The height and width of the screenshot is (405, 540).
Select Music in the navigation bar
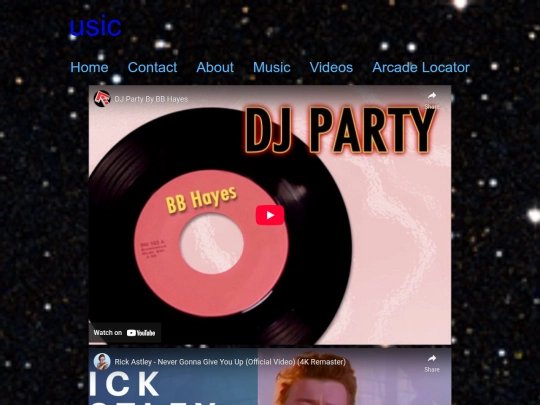pyautogui.click(x=272, y=68)
